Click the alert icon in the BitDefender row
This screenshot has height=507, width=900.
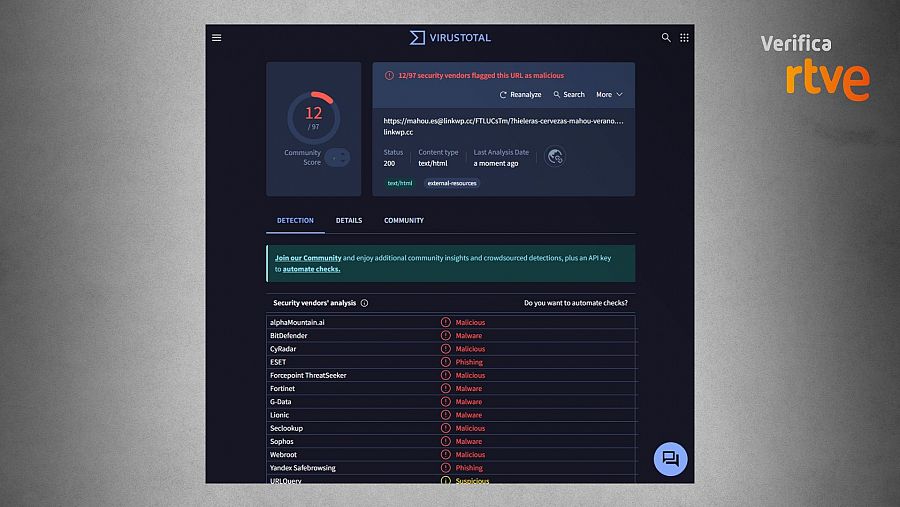click(x=445, y=335)
